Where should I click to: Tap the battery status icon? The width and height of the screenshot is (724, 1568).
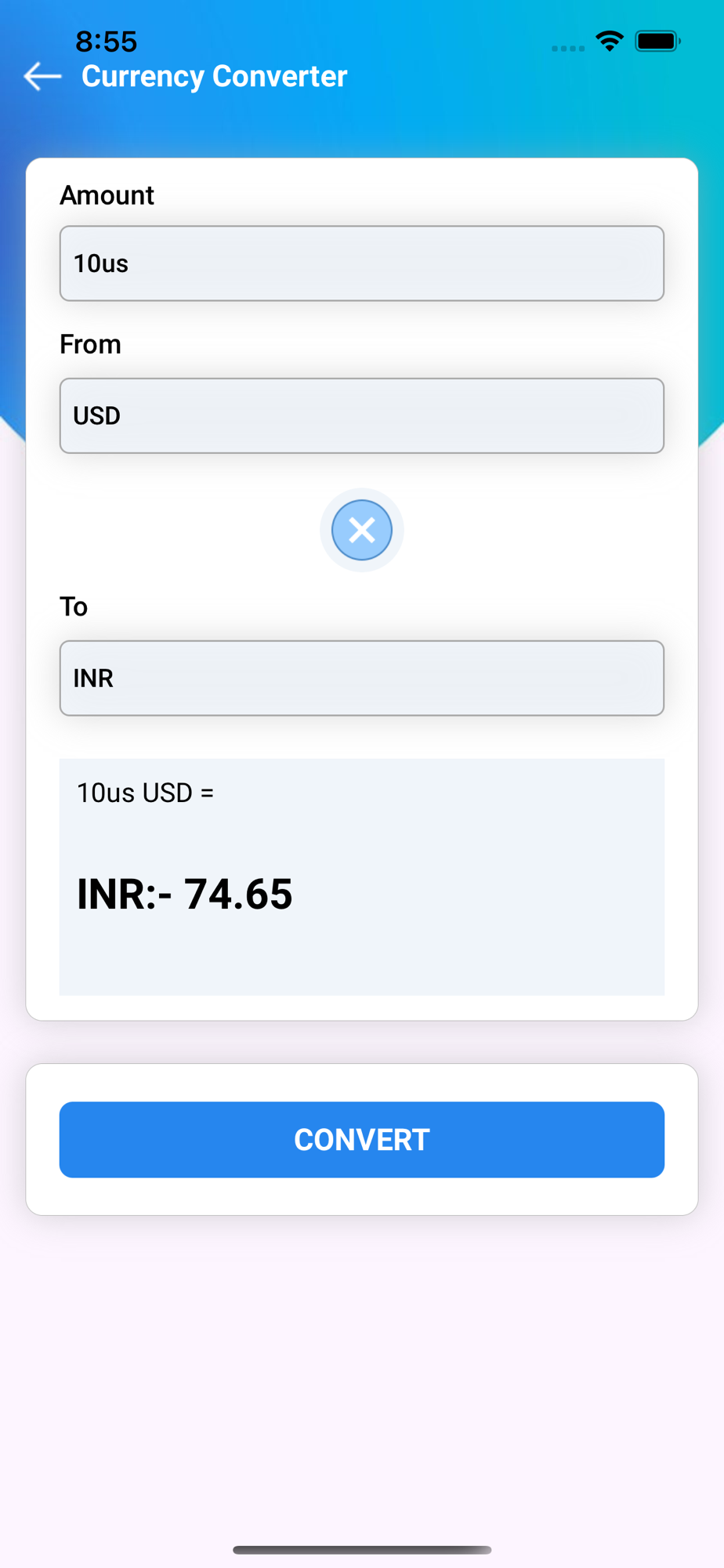658,41
